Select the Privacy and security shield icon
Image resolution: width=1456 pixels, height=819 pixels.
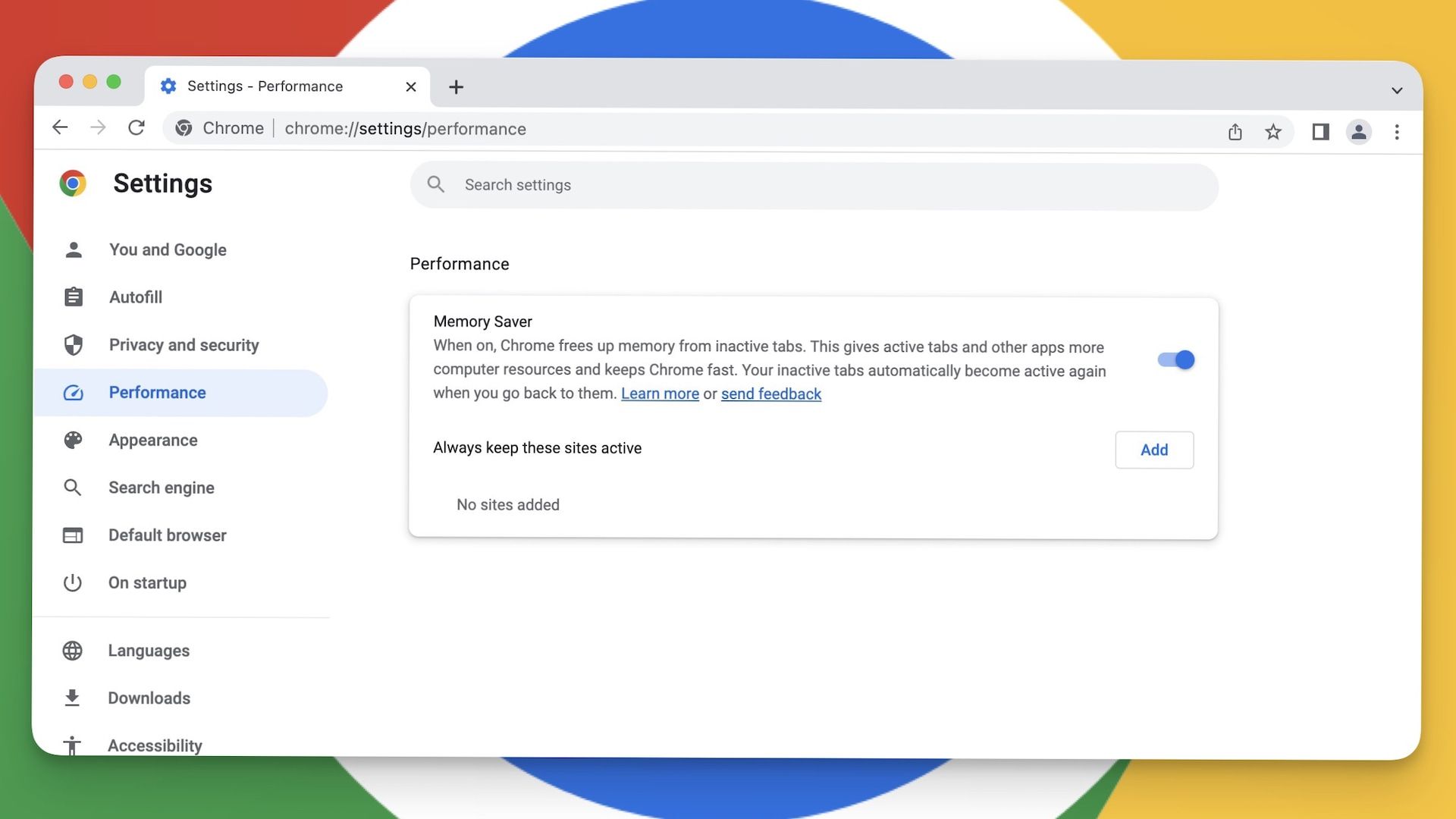(x=73, y=345)
